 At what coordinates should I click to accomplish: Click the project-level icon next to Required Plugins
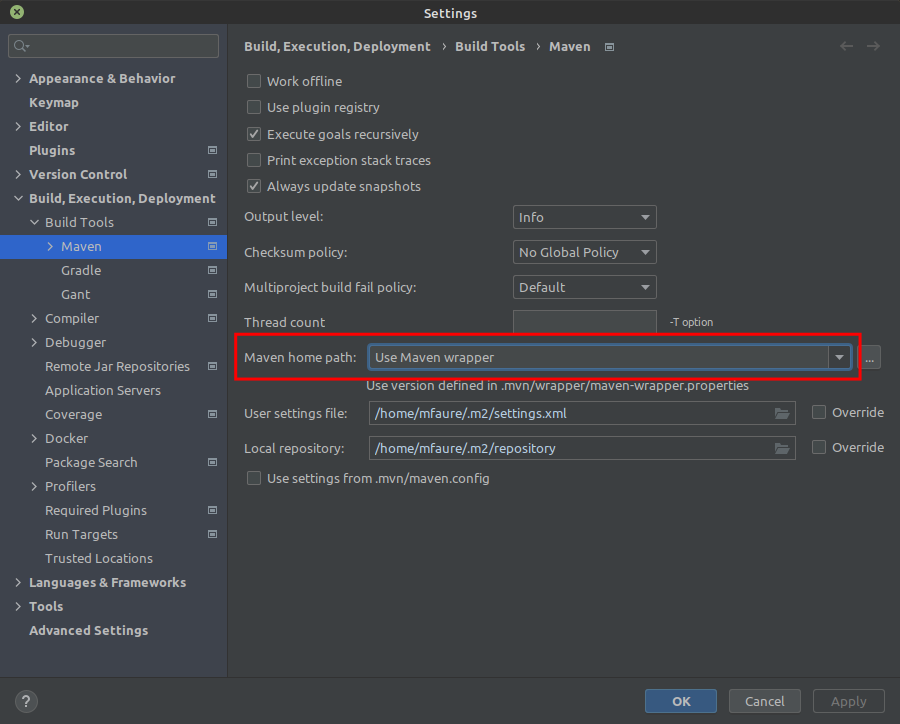(x=212, y=510)
